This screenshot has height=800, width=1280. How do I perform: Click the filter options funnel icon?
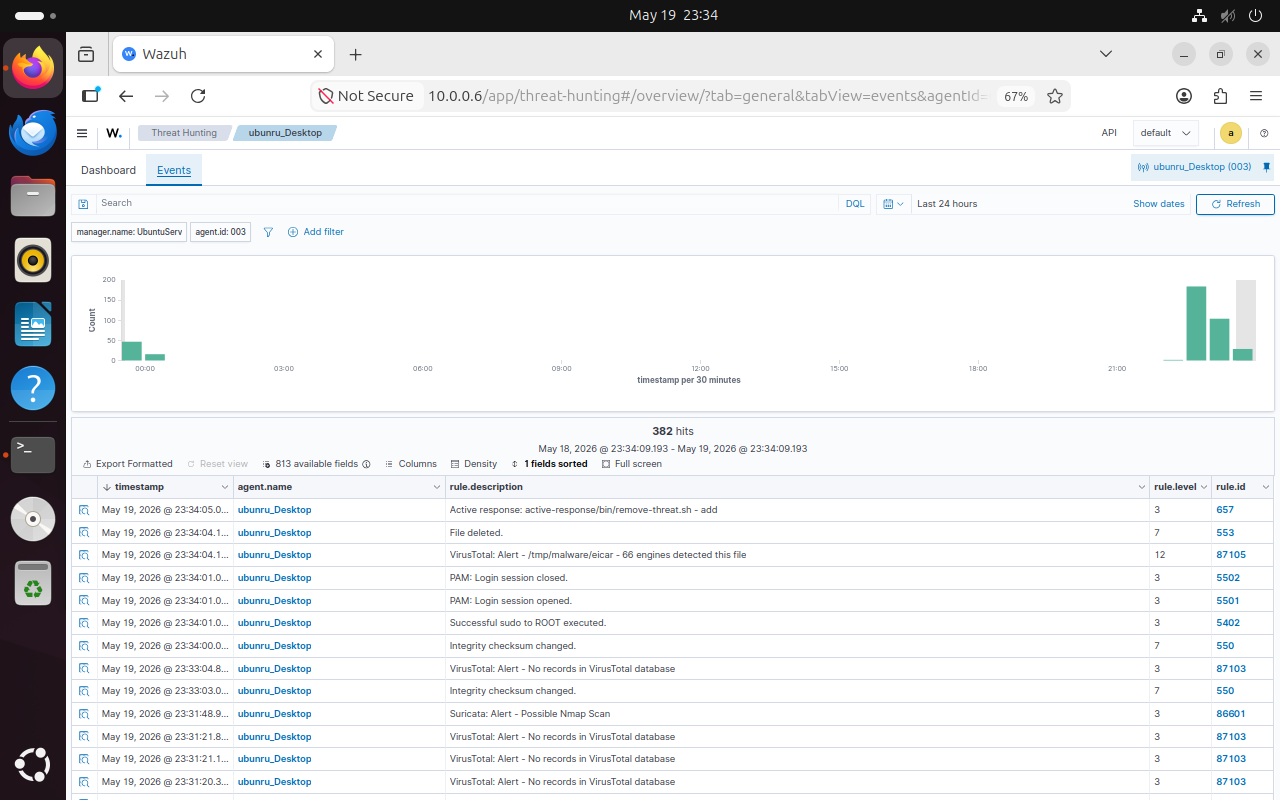pyautogui.click(x=268, y=232)
